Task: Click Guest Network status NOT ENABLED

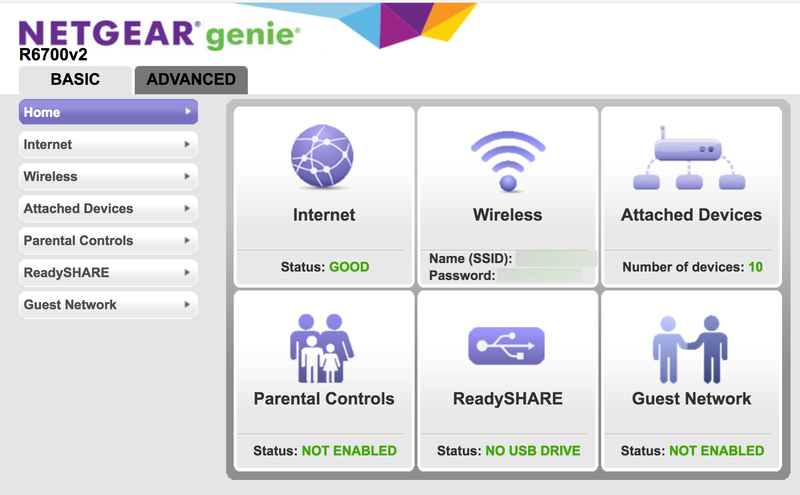Action: pyautogui.click(x=716, y=451)
